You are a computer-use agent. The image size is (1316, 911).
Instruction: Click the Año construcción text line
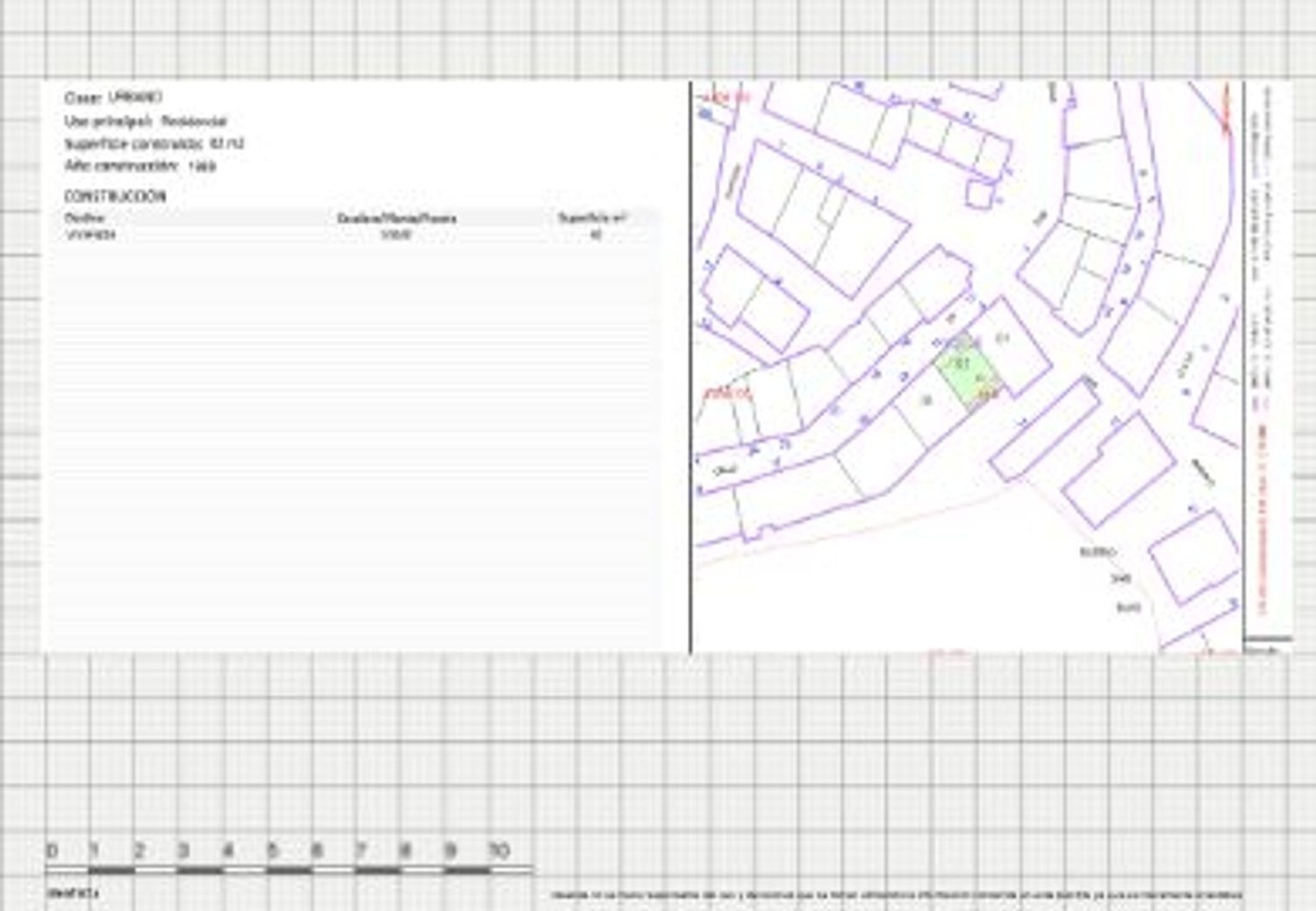click(x=140, y=166)
